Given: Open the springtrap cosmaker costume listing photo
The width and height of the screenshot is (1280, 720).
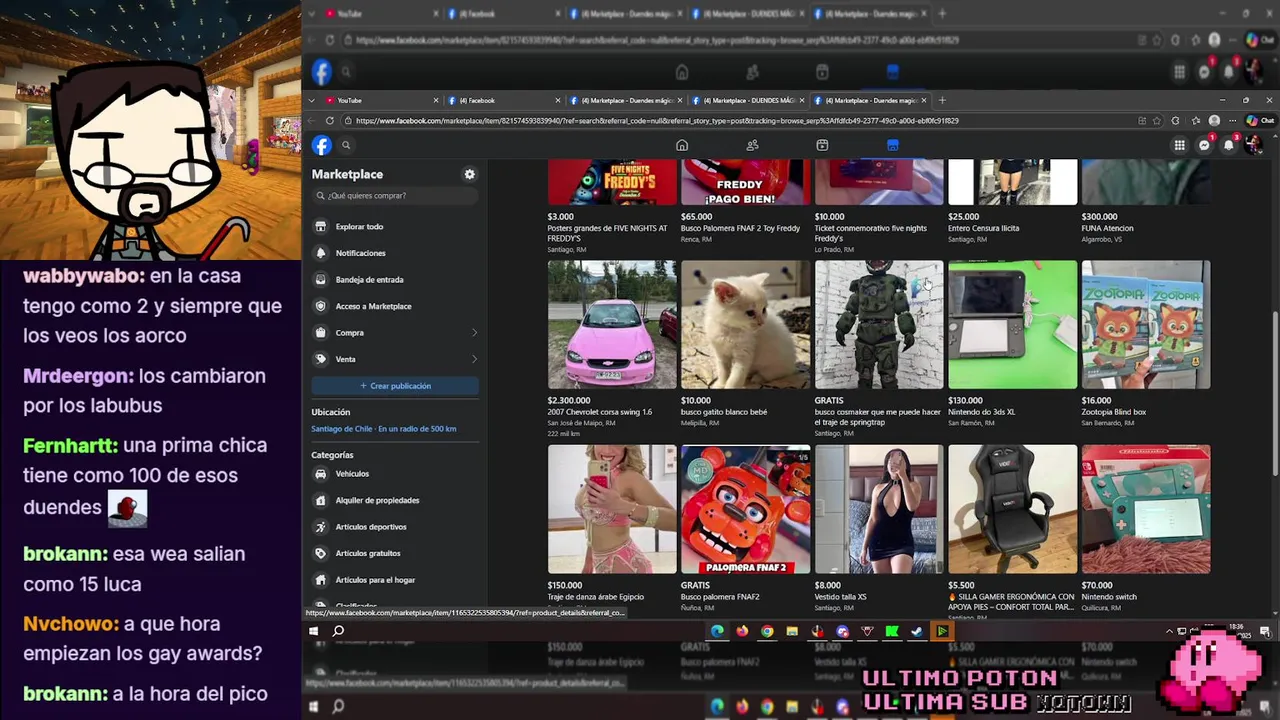Looking at the screenshot, I should [x=879, y=325].
